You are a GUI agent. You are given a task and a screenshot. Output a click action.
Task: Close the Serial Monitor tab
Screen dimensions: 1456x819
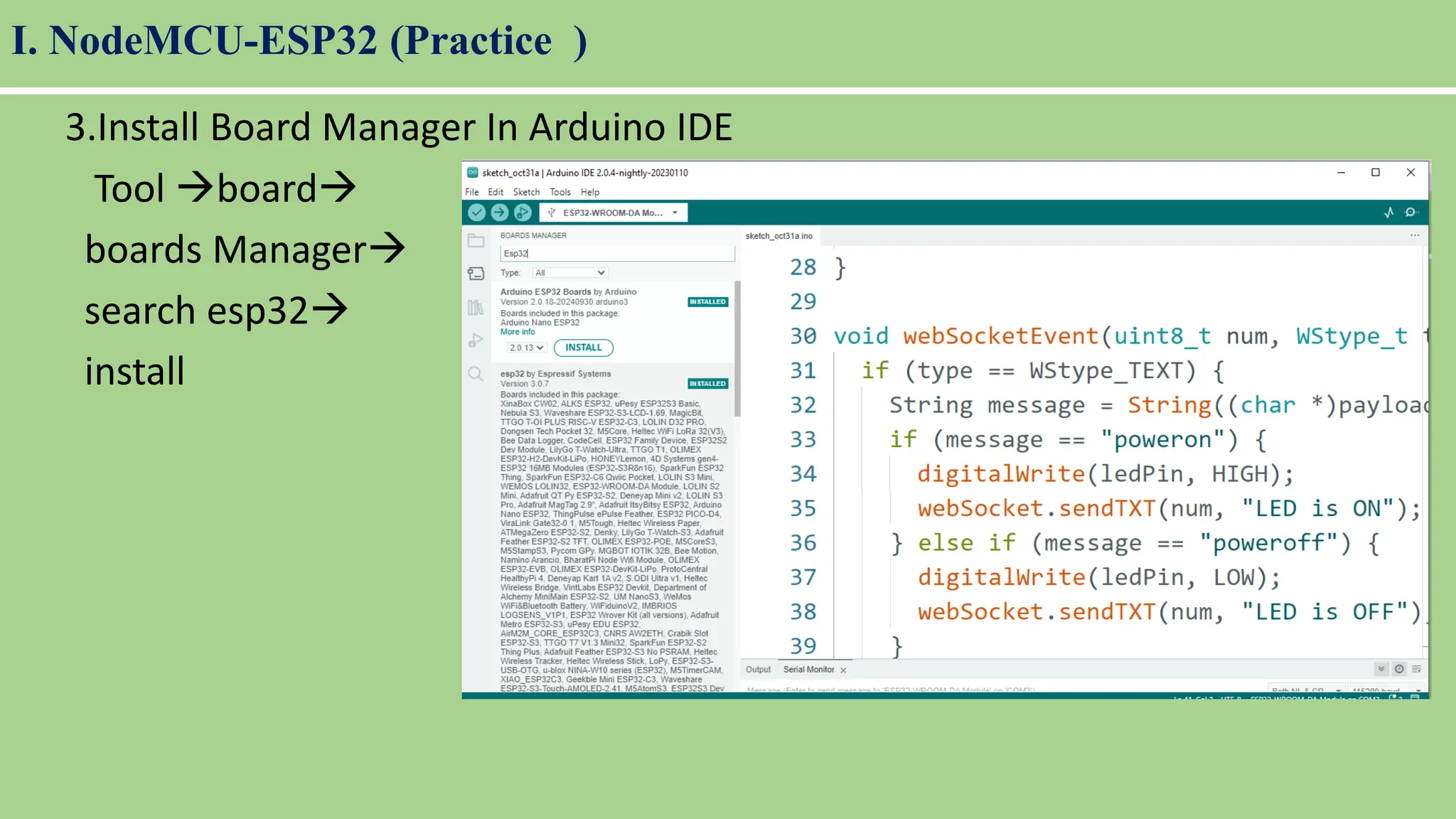[843, 670]
